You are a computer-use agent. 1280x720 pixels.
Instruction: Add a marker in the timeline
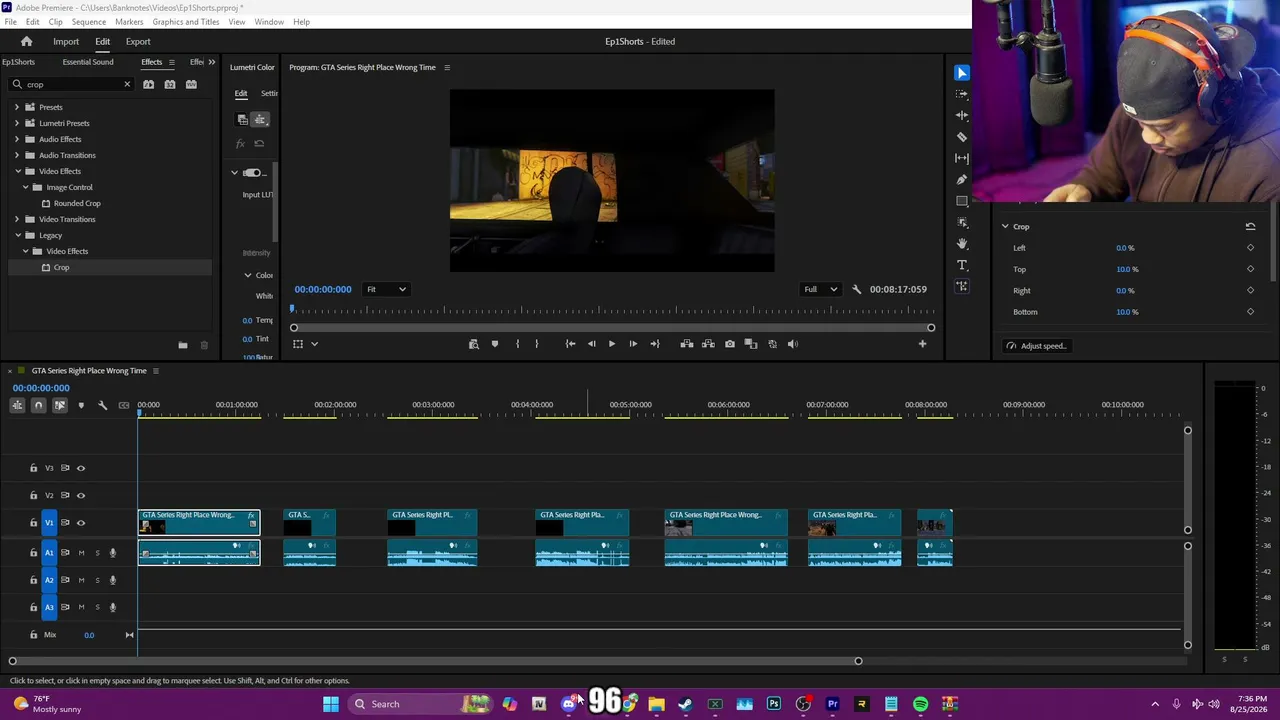tap(81, 405)
